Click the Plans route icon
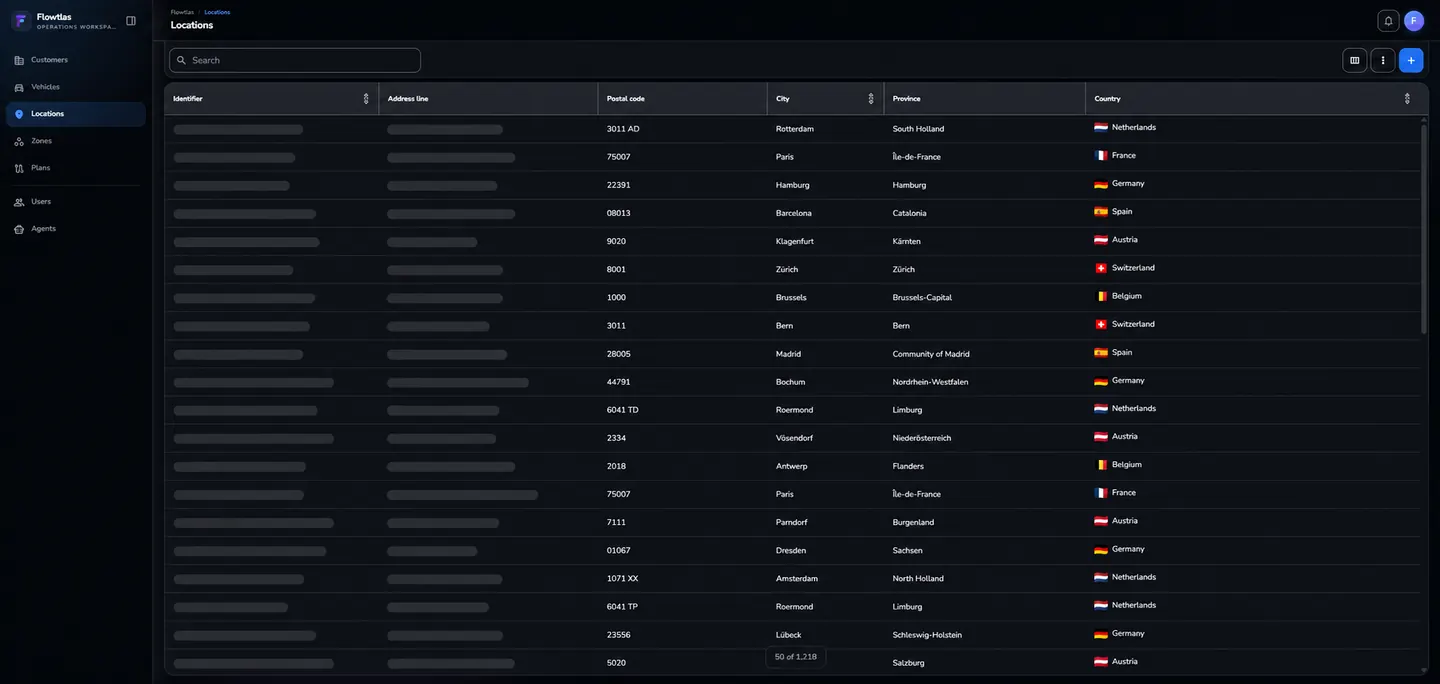 (19, 168)
